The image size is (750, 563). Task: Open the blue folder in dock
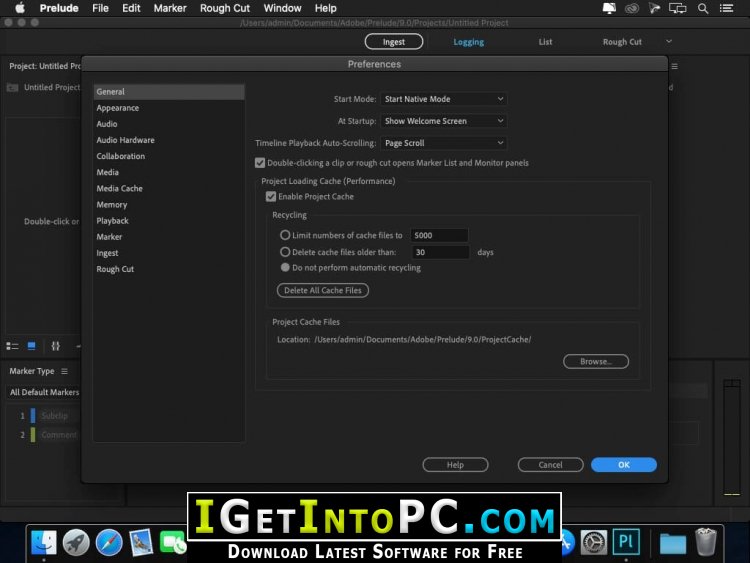pyautogui.click(x=673, y=543)
